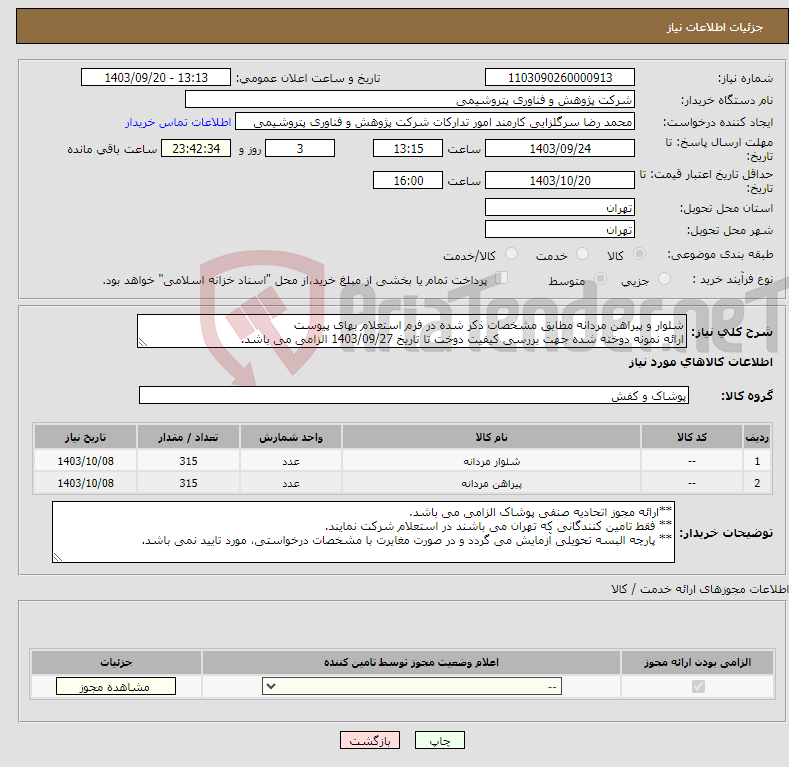Click the need number field 1103090260000913
This screenshot has height=767, width=789.
(560, 78)
